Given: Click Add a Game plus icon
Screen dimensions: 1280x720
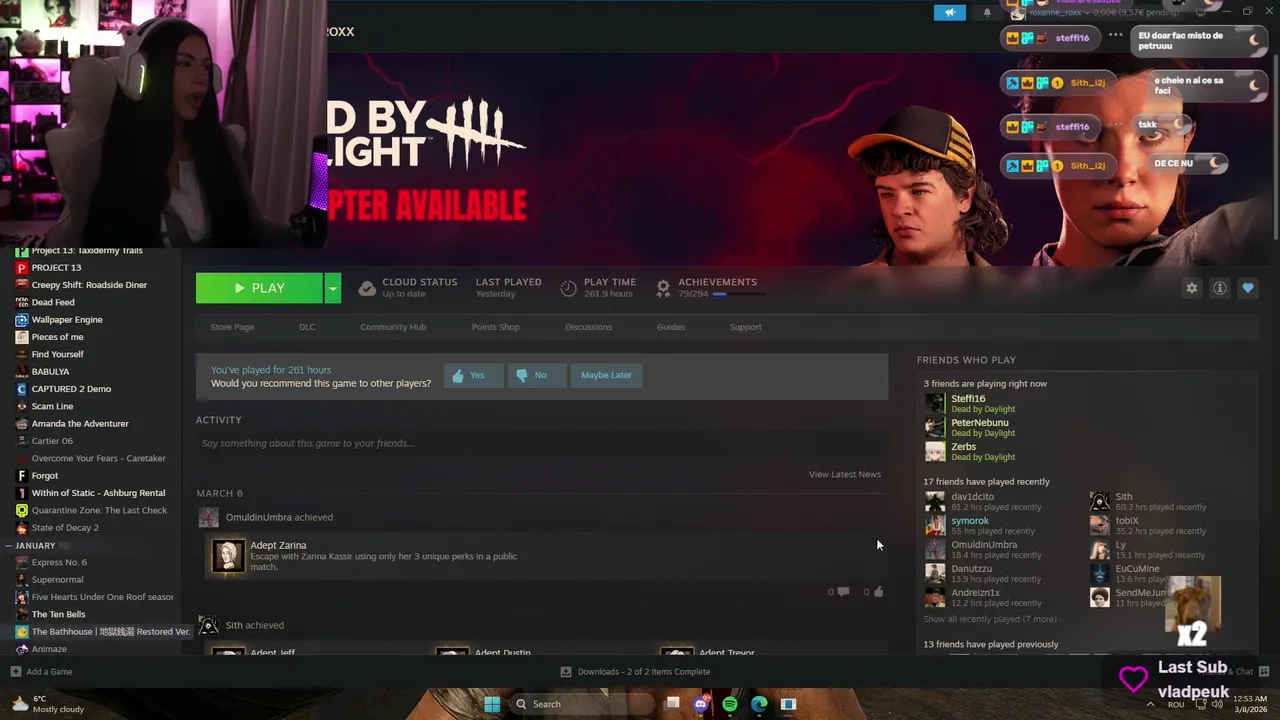Looking at the screenshot, I should pos(15,672).
